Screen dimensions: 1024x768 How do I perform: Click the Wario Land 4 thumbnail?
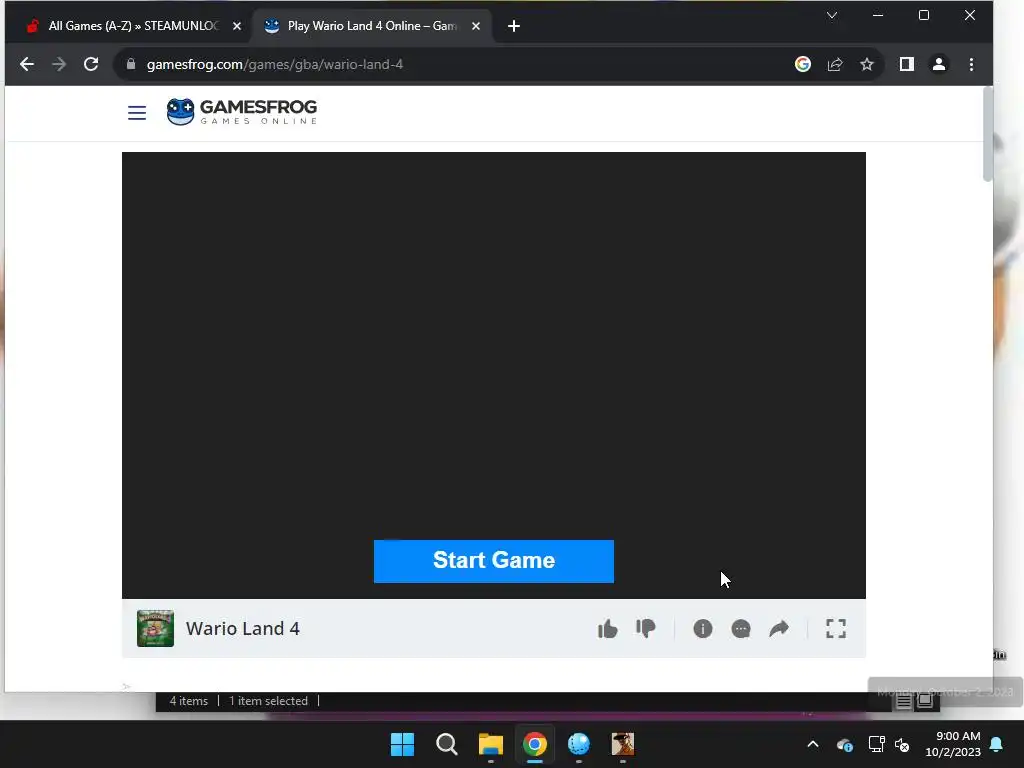155,628
